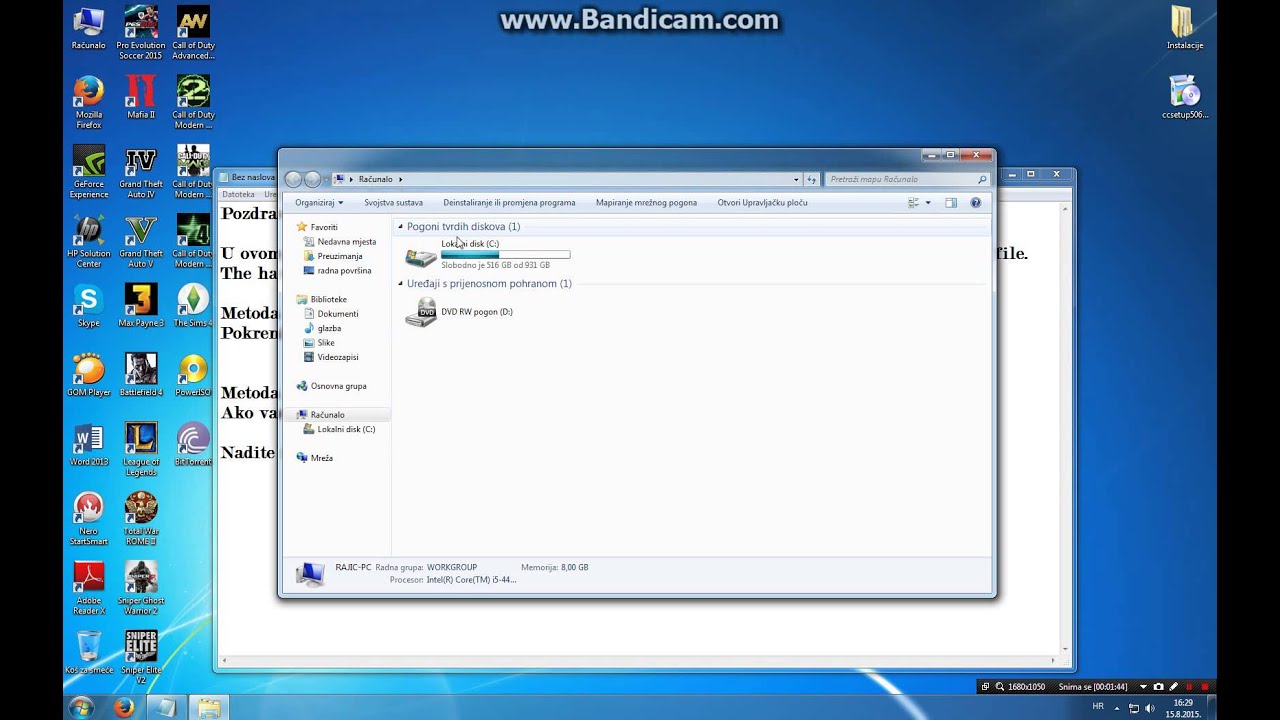Viewport: 1280px width, 720px height.
Task: Click Deinstaliranje ili promjena programa
Action: tap(509, 202)
